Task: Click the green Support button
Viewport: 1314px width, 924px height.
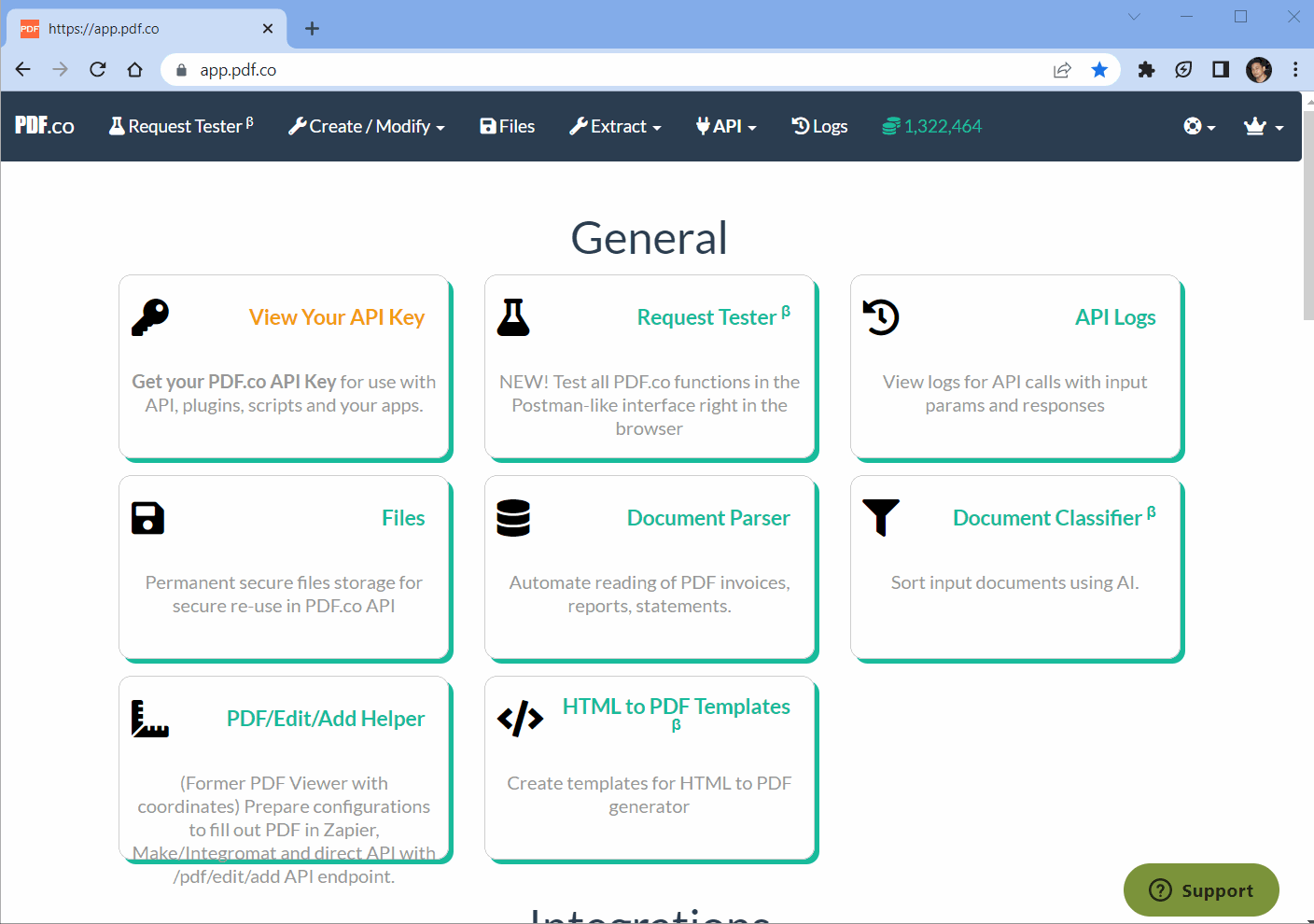Action: [x=1201, y=890]
